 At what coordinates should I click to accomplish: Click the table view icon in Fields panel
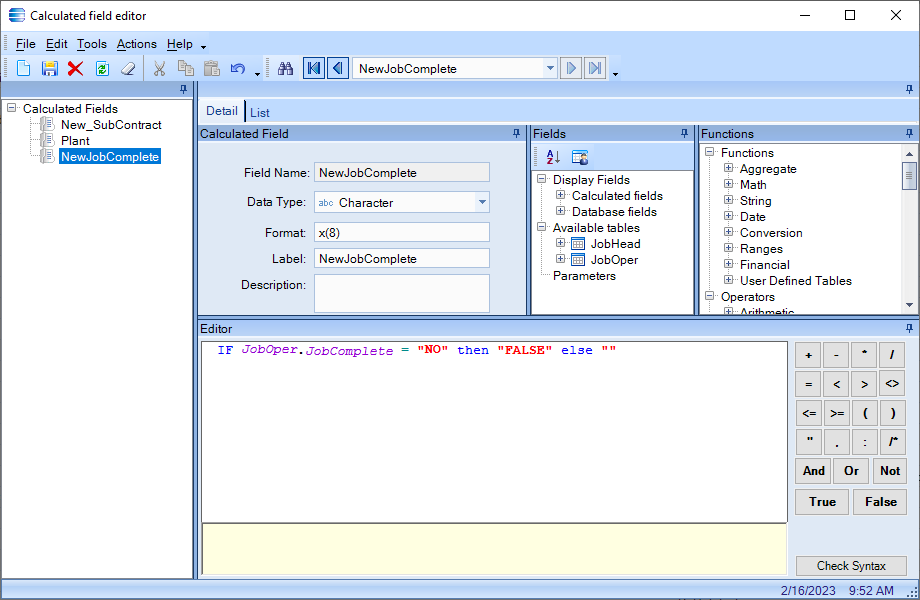(580, 157)
